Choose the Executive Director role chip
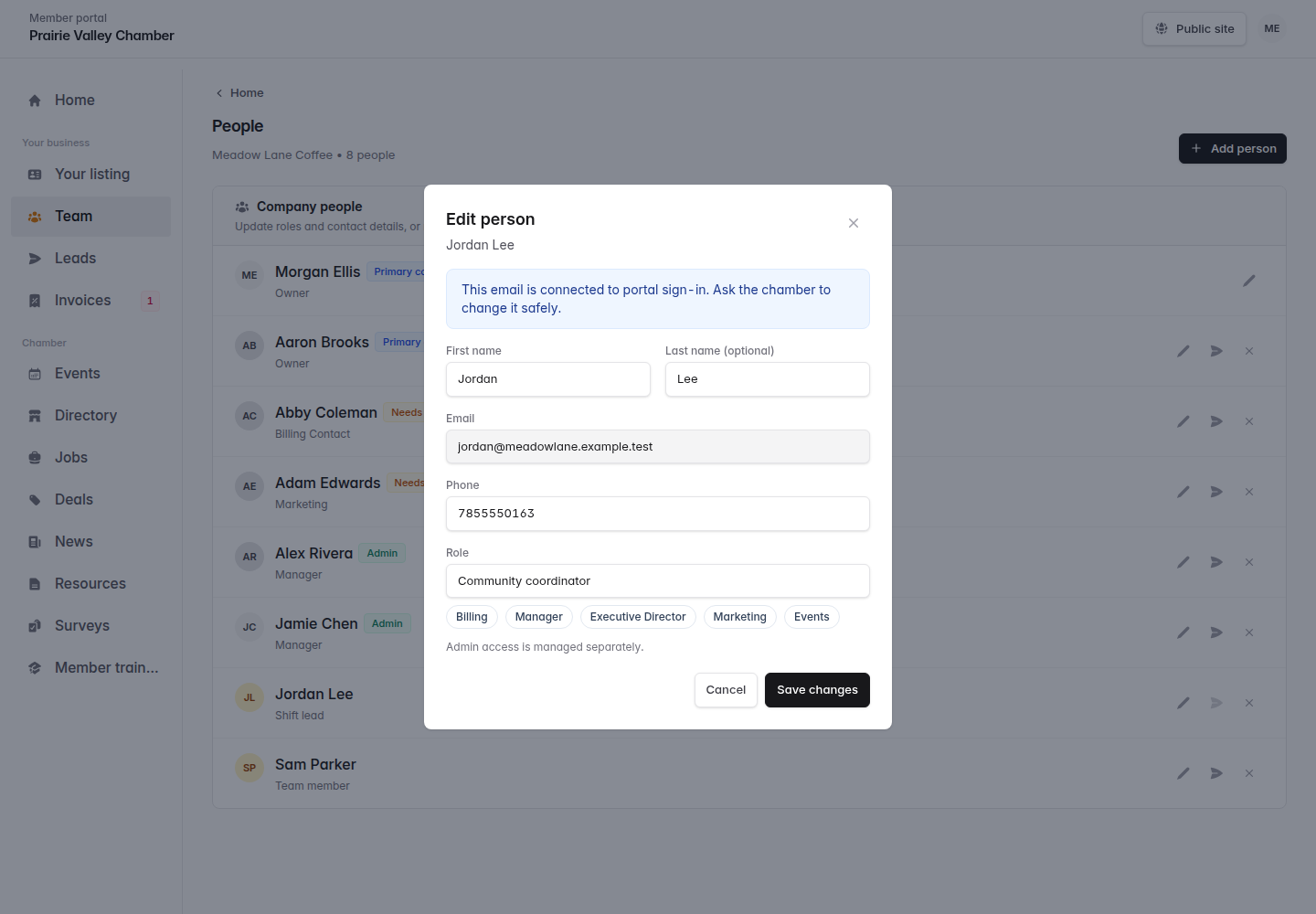The image size is (1316, 914). click(638, 617)
